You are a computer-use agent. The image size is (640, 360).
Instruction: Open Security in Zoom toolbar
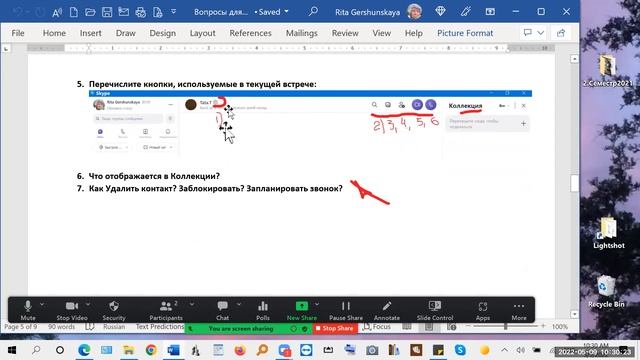tap(114, 310)
